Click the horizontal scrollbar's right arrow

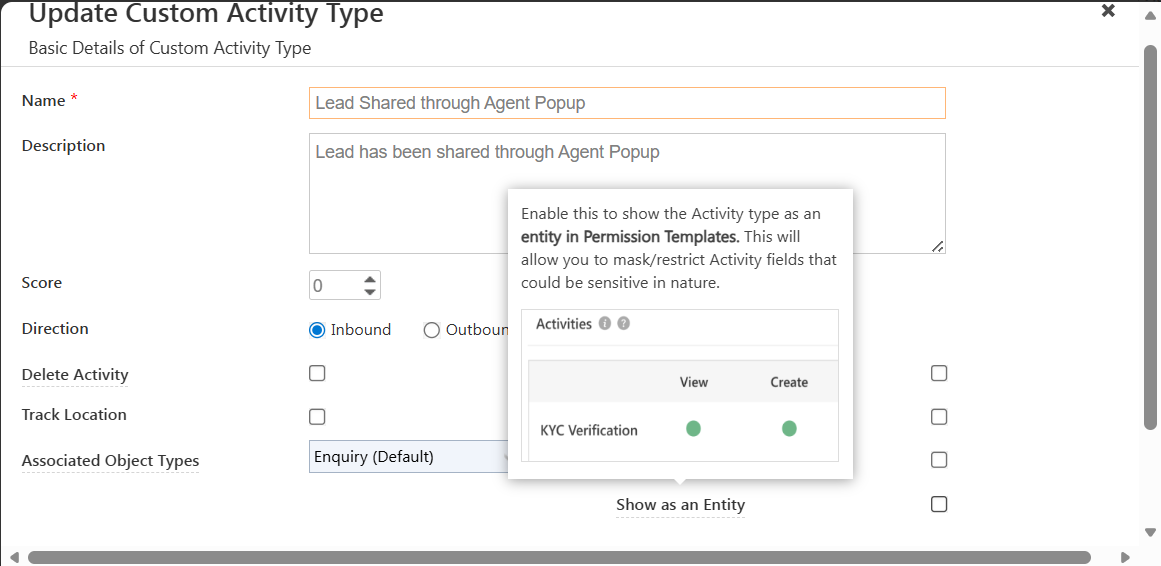(1125, 557)
